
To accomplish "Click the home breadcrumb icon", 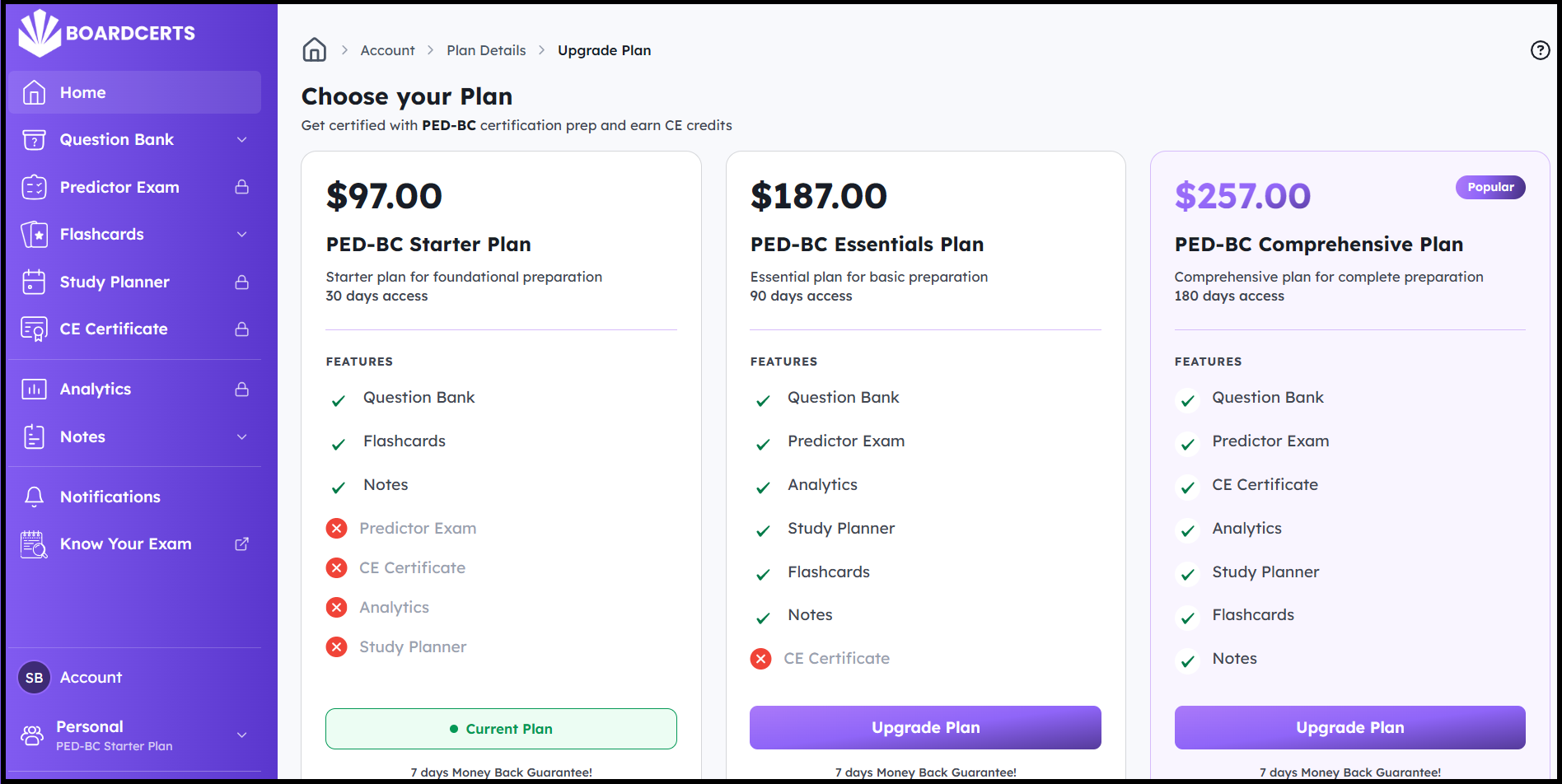I will point(315,50).
